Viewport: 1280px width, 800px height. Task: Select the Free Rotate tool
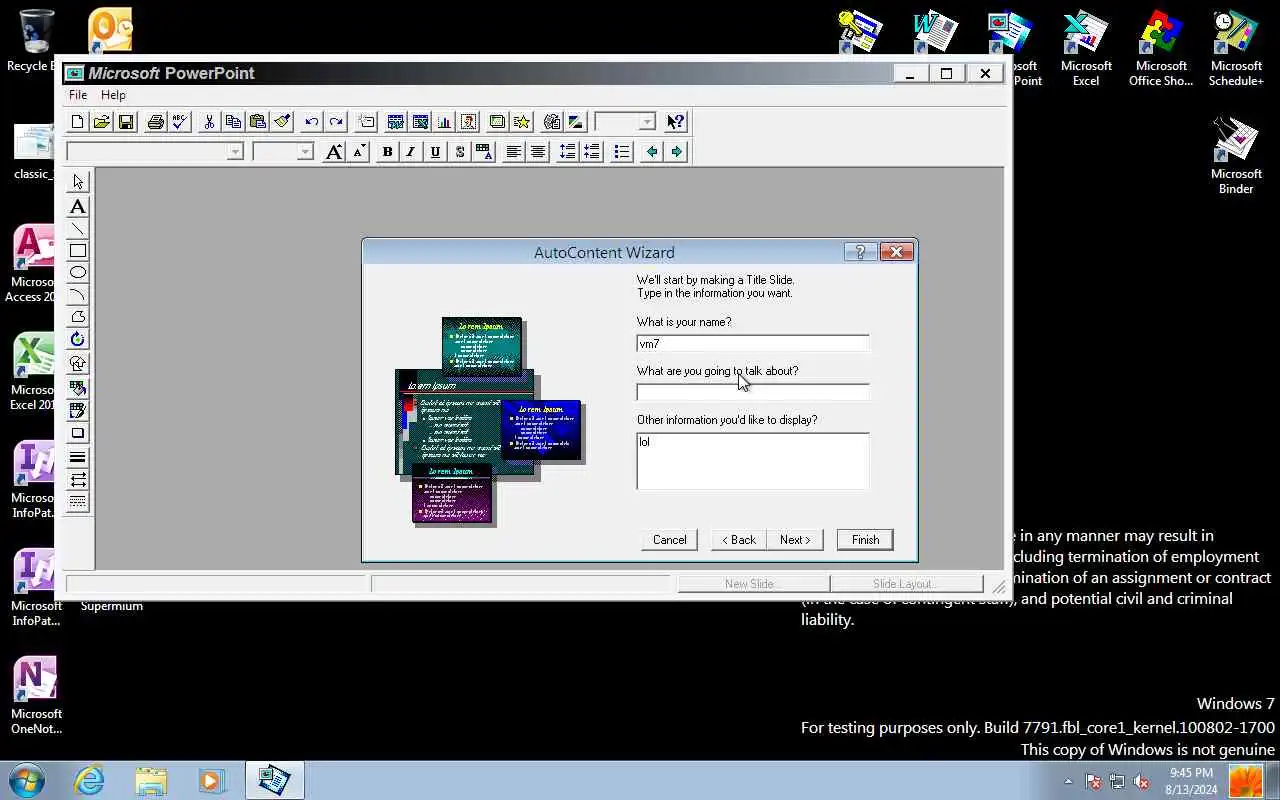coord(78,340)
